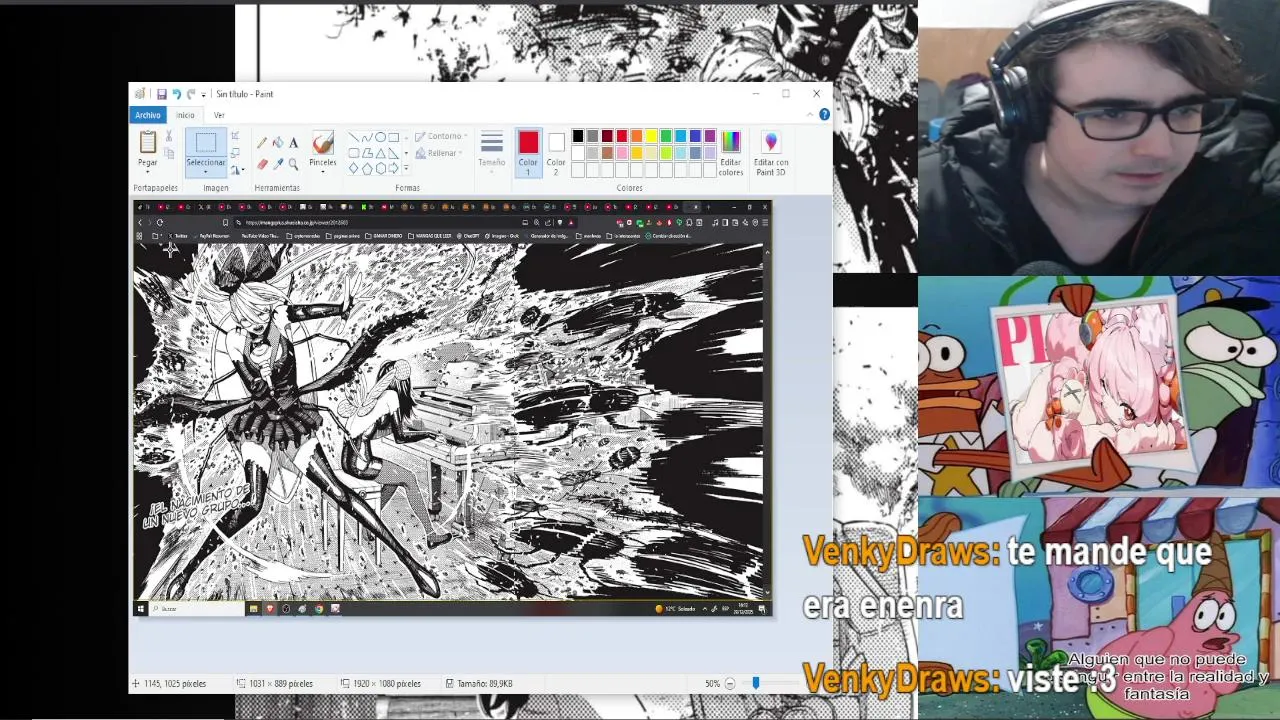Switch to the Inicio ribbon tab
The image size is (1280, 720).
185,115
